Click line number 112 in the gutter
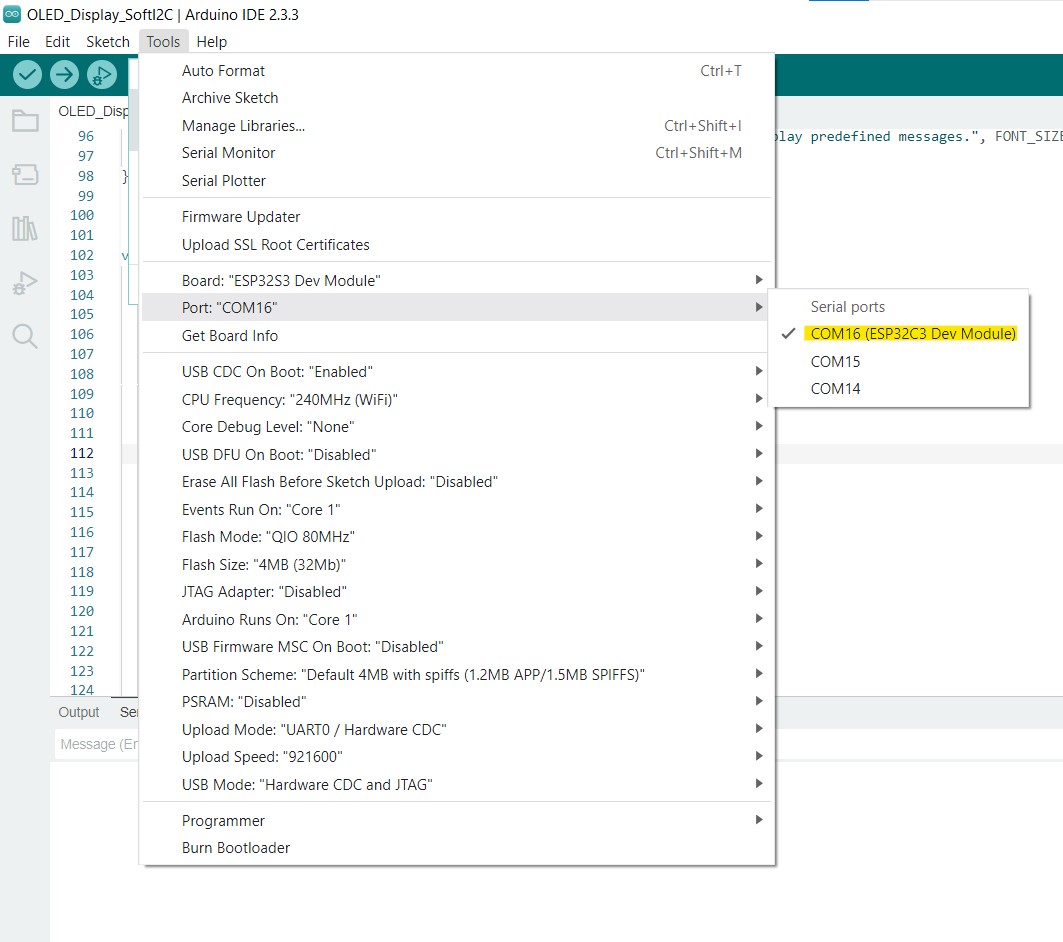 (82, 453)
